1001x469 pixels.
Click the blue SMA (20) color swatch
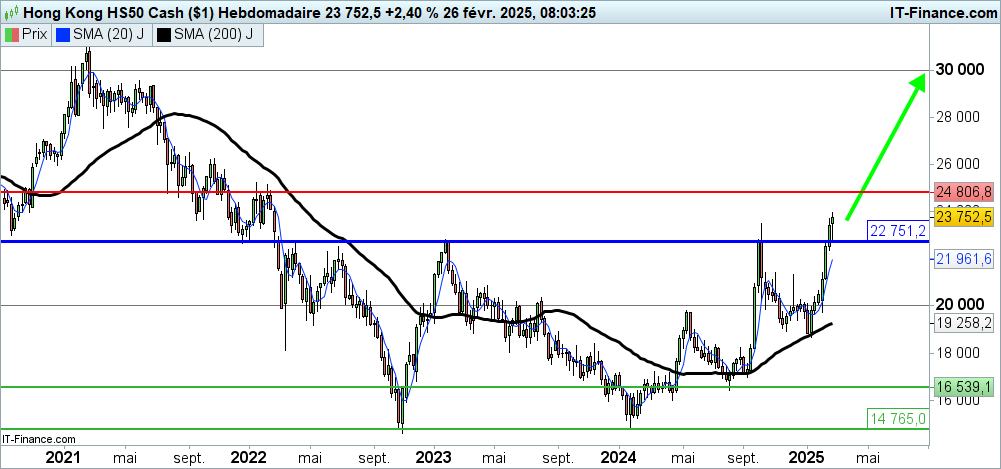point(63,35)
